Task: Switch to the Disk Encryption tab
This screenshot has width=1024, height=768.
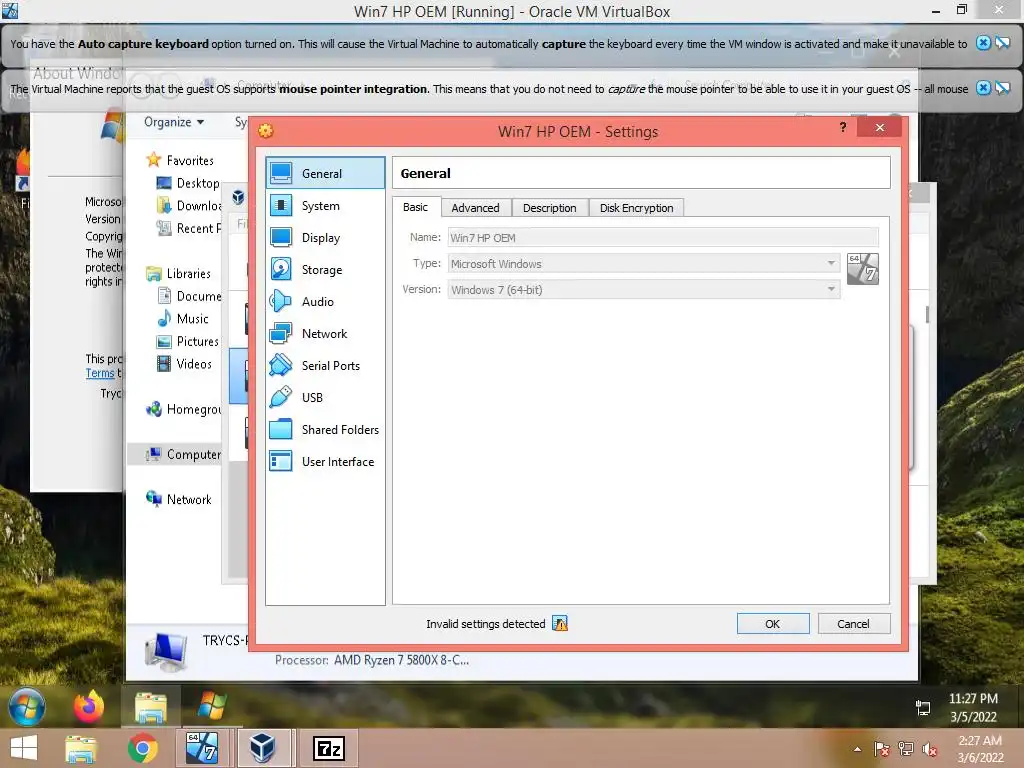Action: 637,208
